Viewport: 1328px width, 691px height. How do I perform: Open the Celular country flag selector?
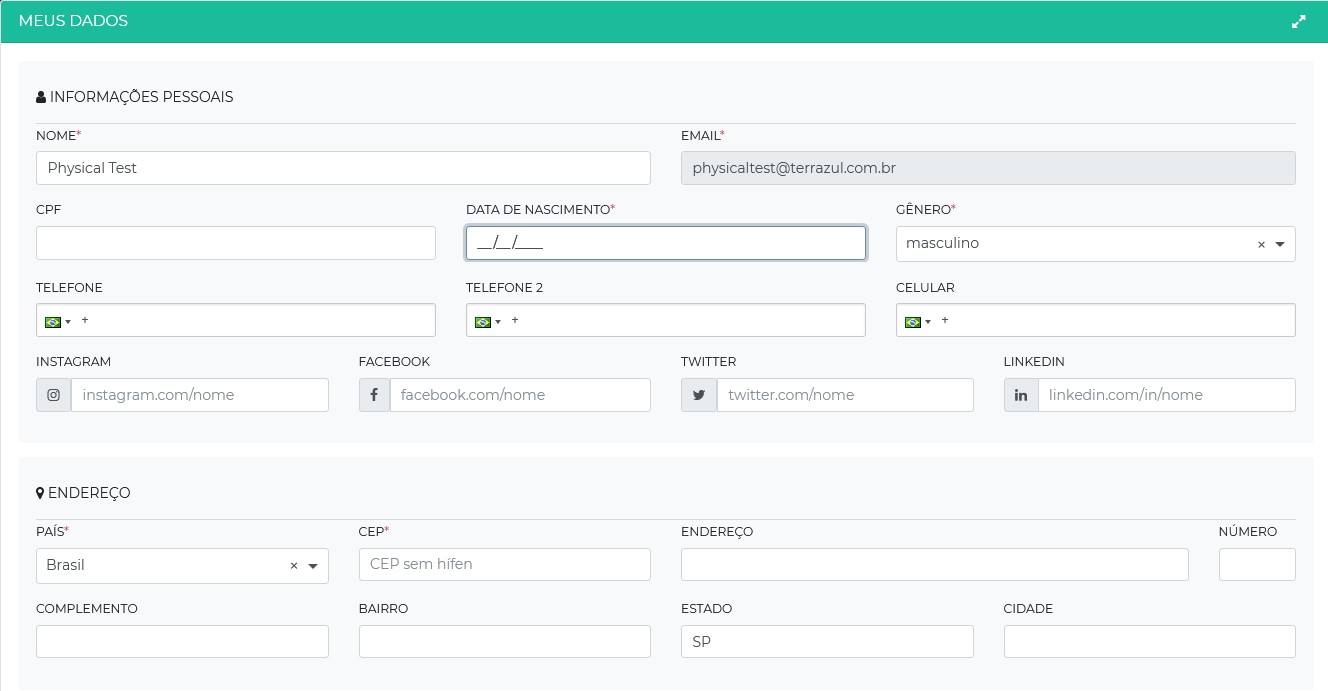tap(915, 321)
